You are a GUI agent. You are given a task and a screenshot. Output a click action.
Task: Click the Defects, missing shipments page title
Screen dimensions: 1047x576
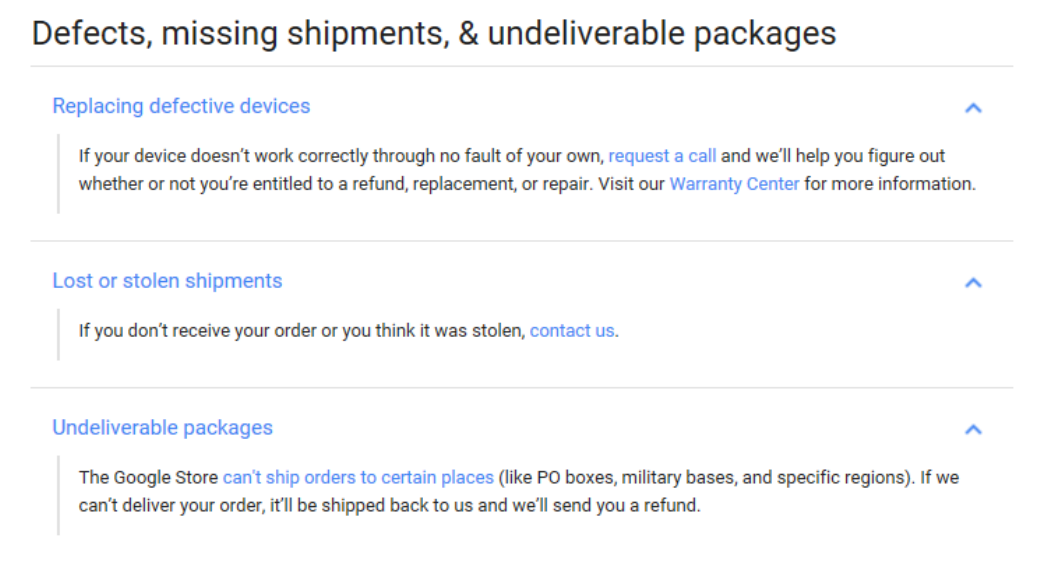434,34
